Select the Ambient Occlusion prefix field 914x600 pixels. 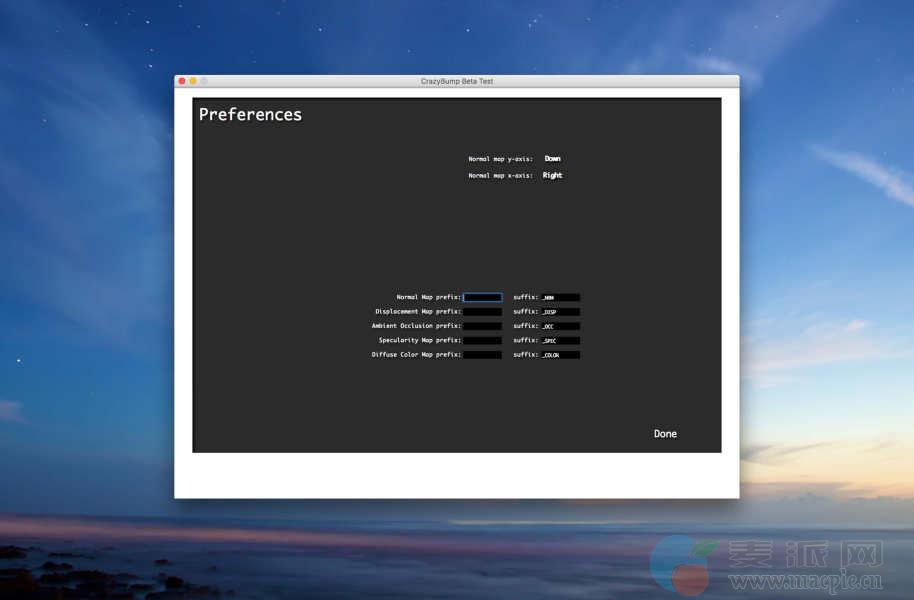coord(482,326)
